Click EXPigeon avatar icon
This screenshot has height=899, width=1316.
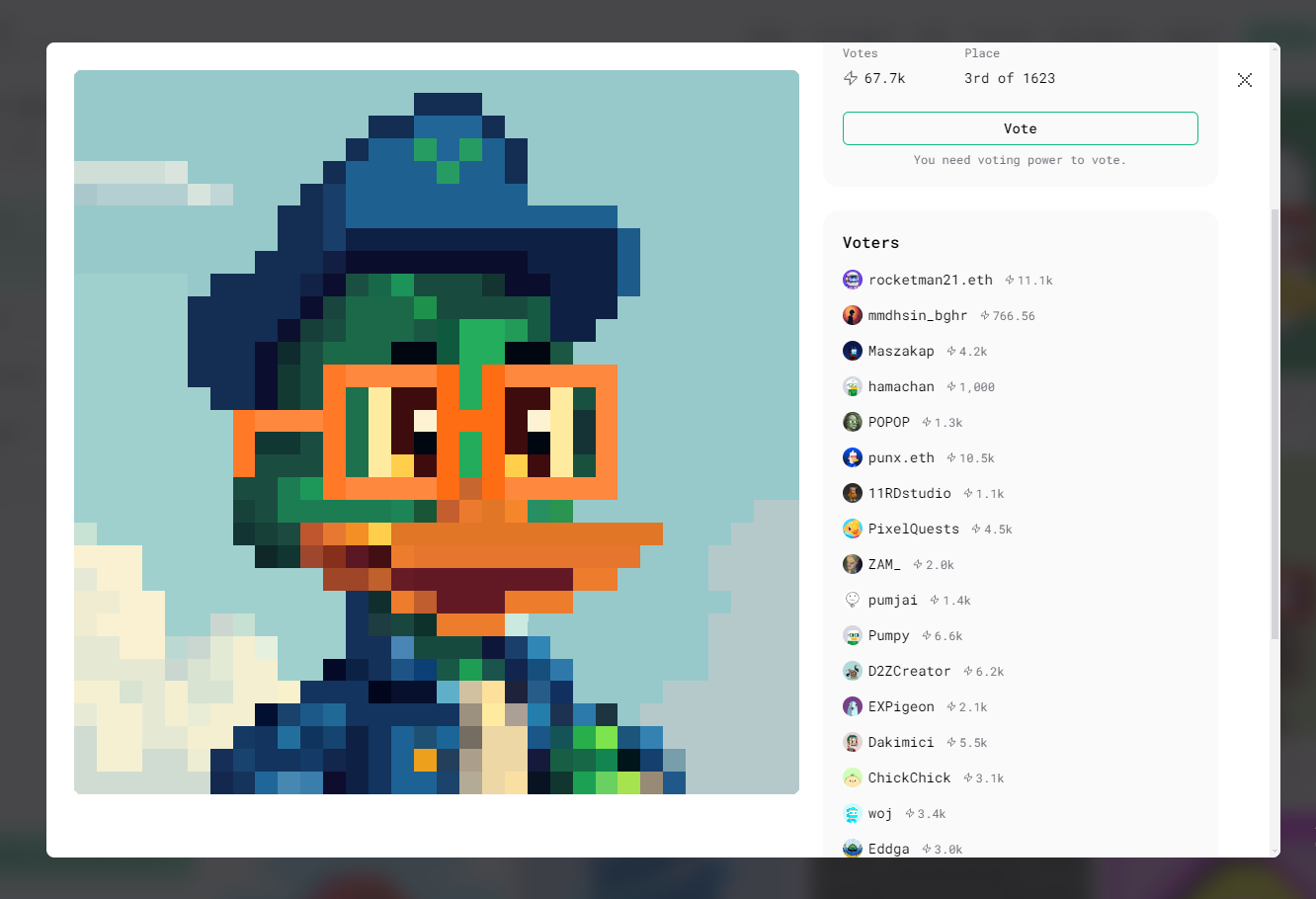tap(853, 706)
